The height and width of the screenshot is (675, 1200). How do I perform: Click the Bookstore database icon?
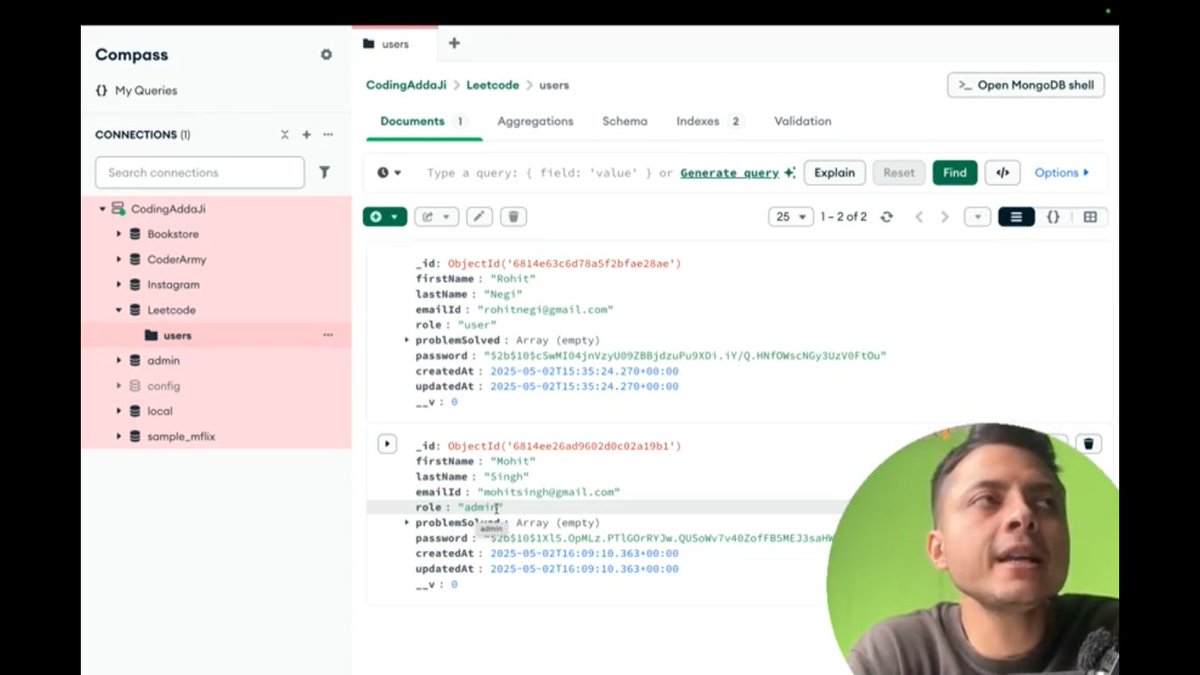(135, 234)
